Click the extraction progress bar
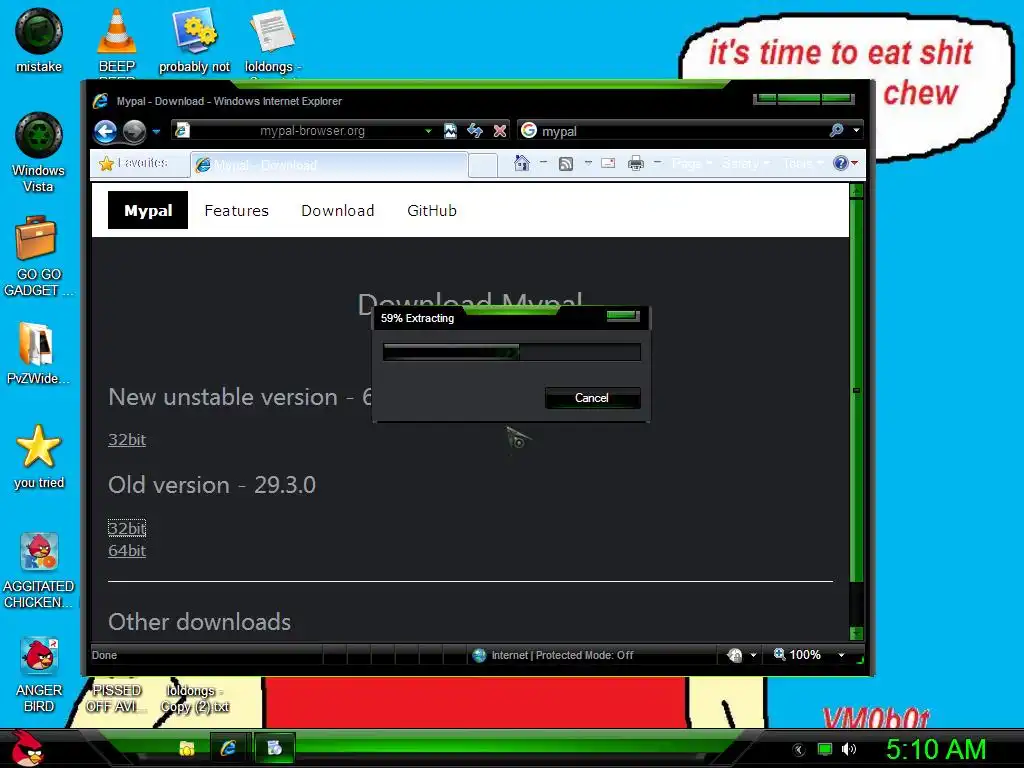The width and height of the screenshot is (1024, 768). (x=511, y=352)
